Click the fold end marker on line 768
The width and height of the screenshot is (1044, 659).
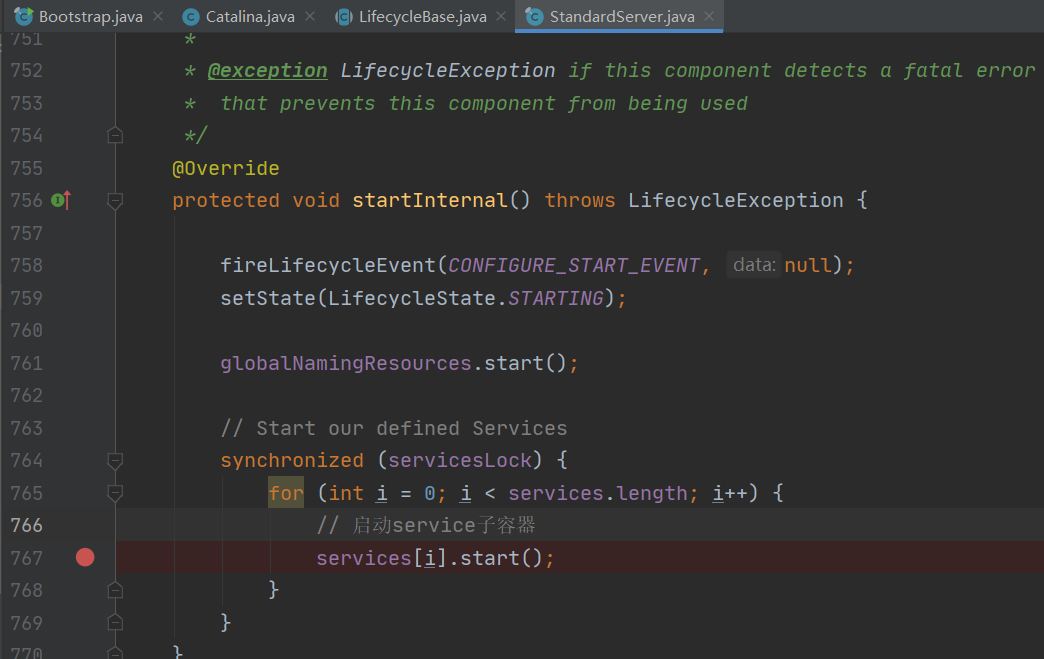click(115, 590)
